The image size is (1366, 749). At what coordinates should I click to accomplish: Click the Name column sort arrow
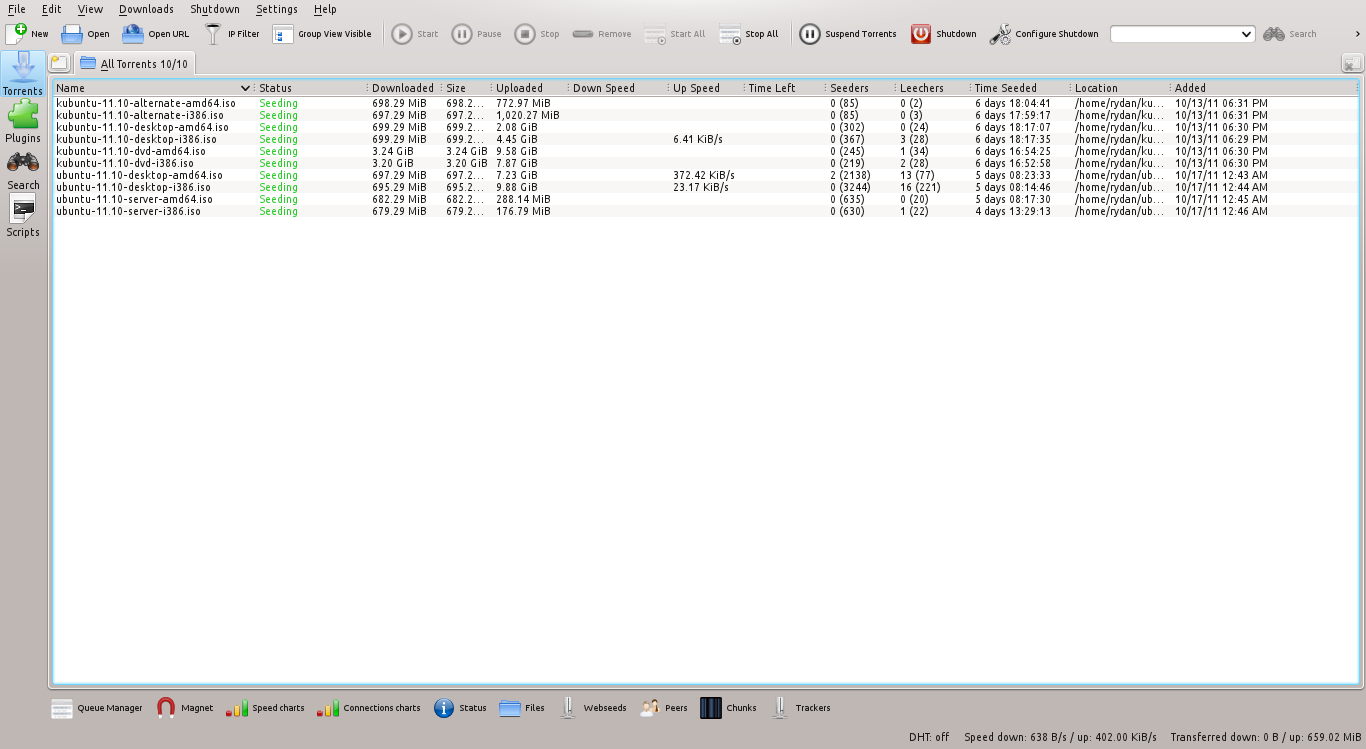[x=245, y=88]
